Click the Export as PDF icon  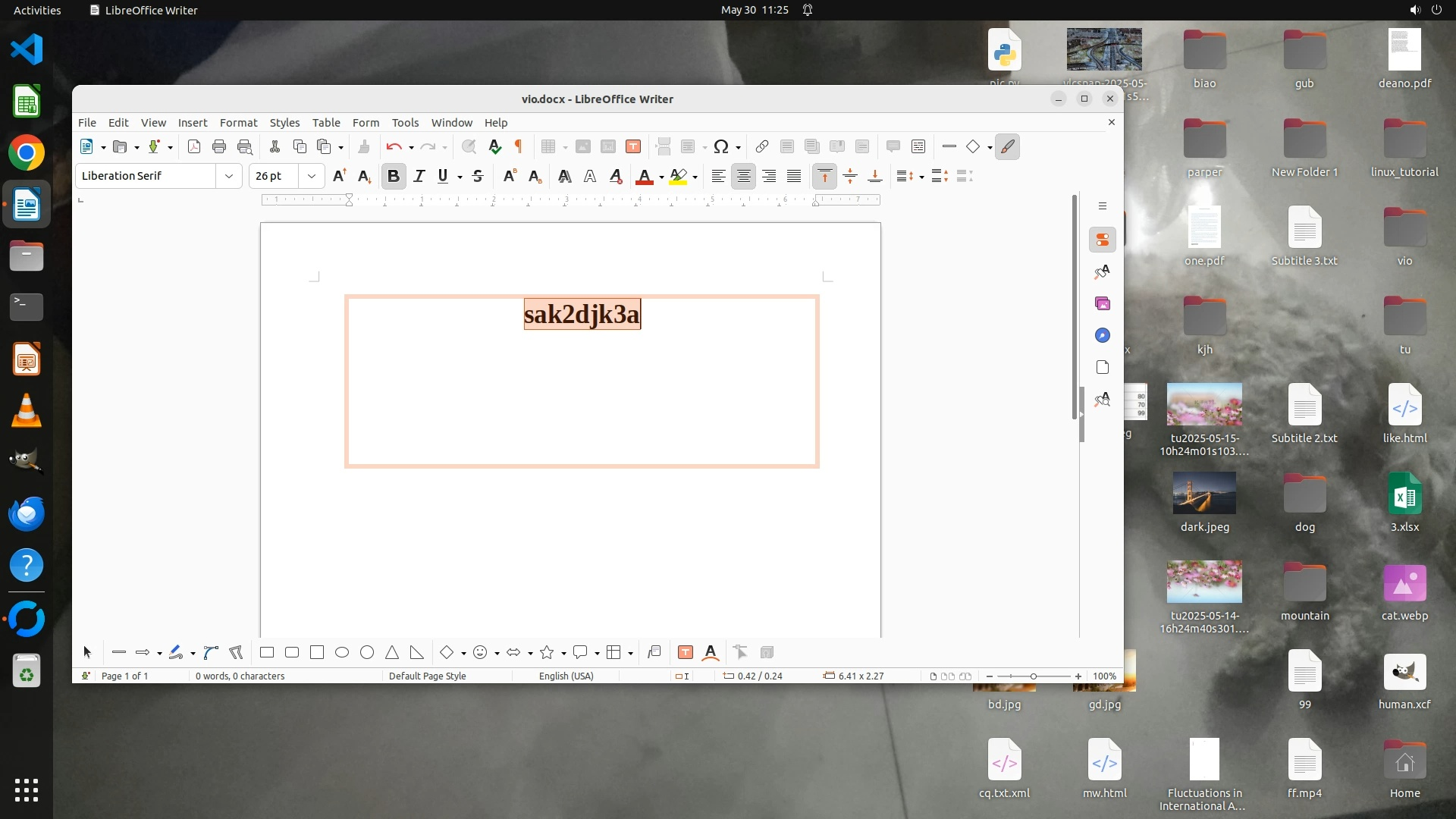[x=194, y=146]
